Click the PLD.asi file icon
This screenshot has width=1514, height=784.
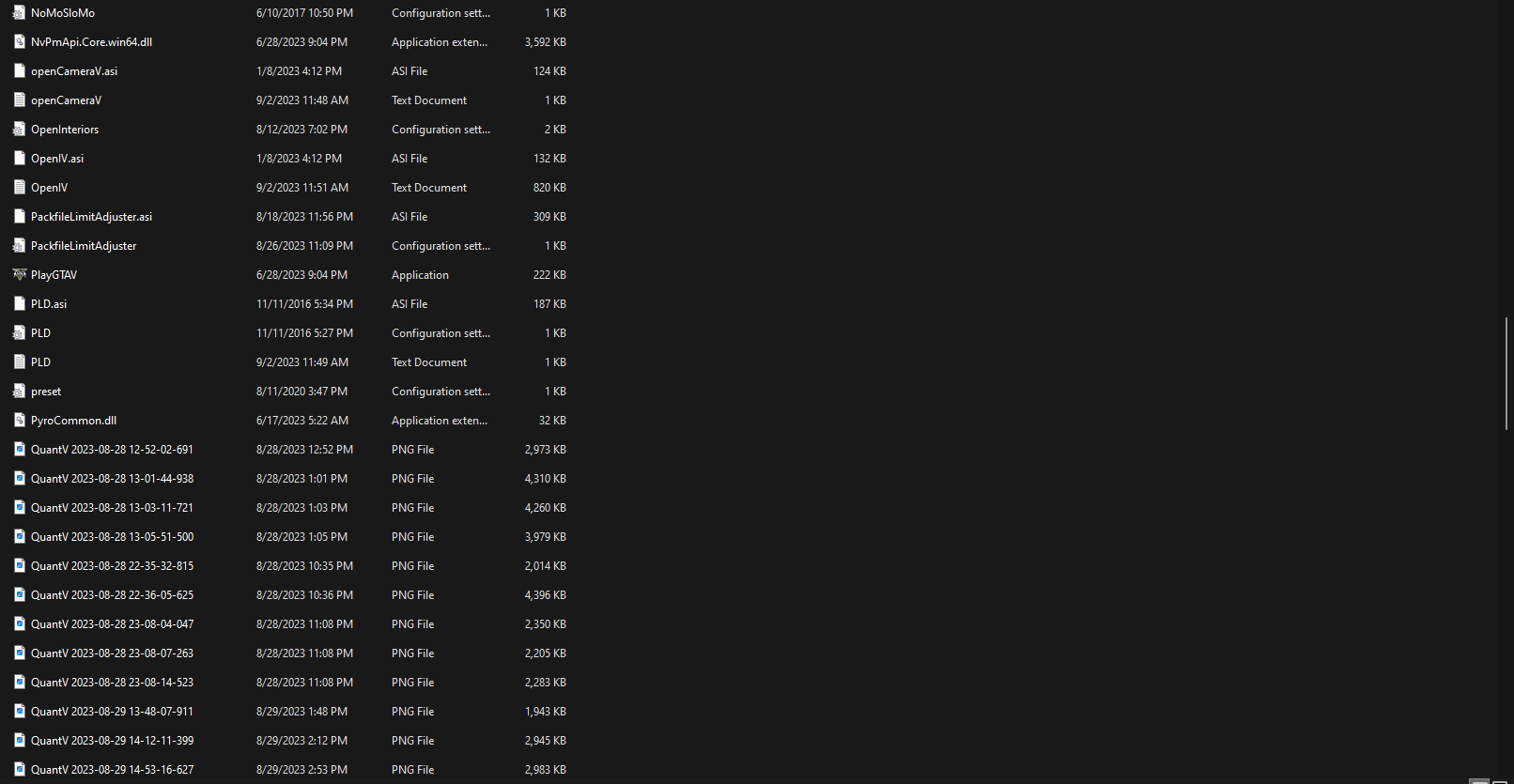point(19,304)
